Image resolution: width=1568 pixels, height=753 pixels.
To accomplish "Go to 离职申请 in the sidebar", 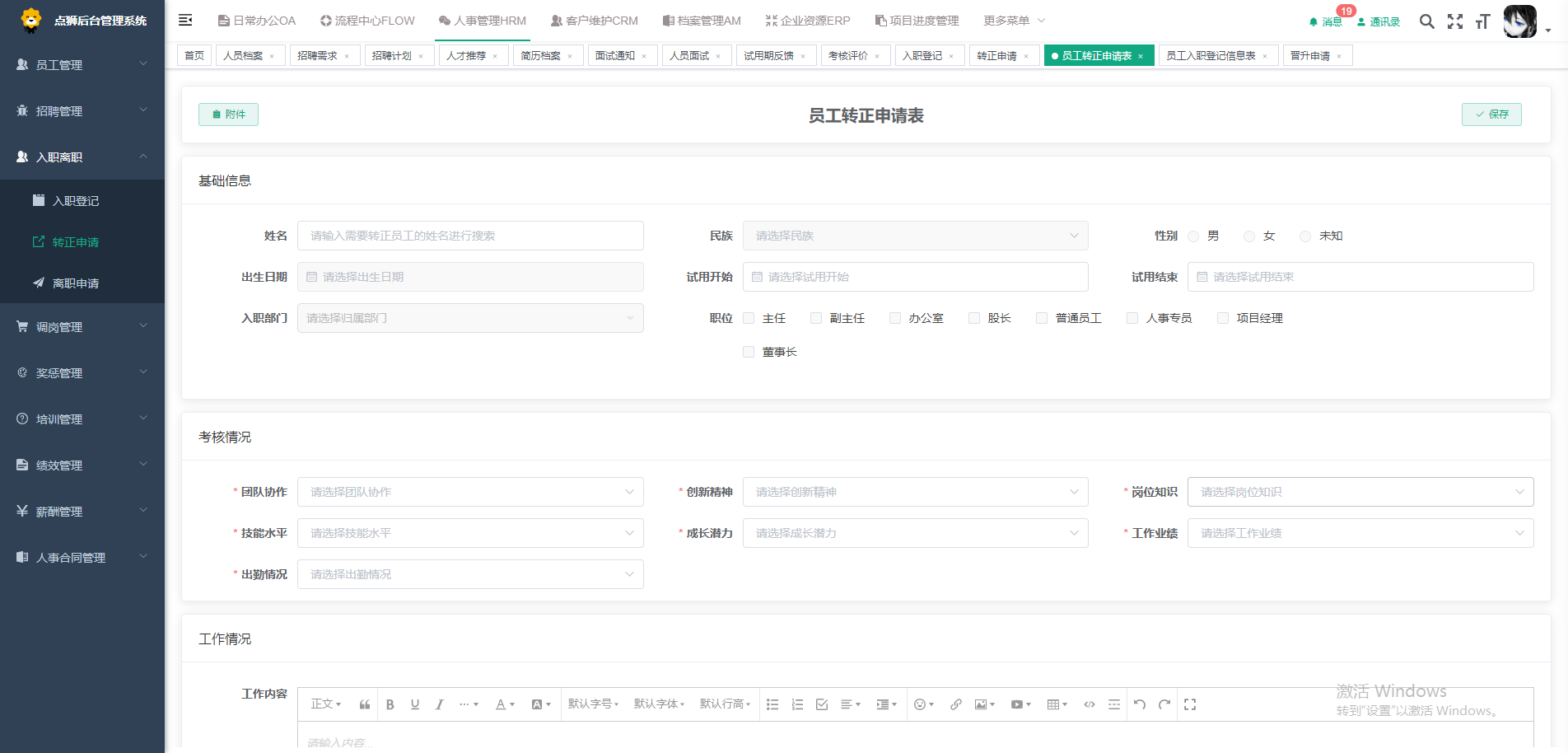I will [82, 283].
